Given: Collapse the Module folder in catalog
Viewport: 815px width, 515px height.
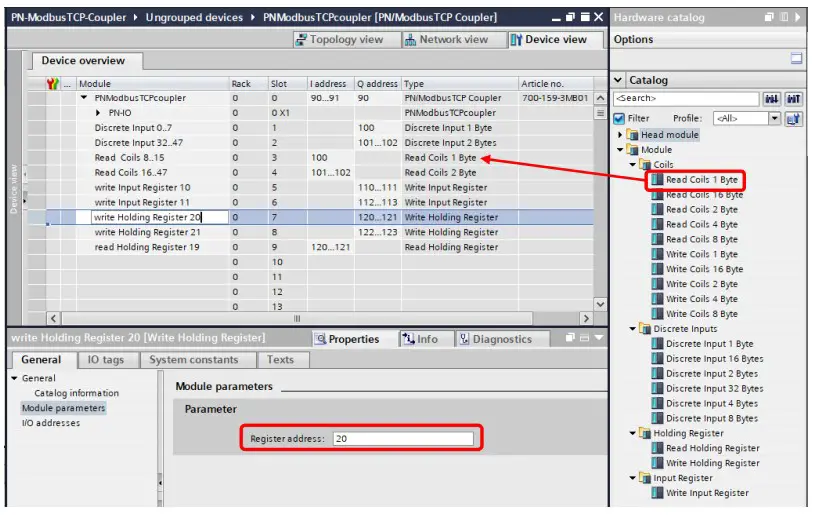Looking at the screenshot, I should click(x=620, y=150).
